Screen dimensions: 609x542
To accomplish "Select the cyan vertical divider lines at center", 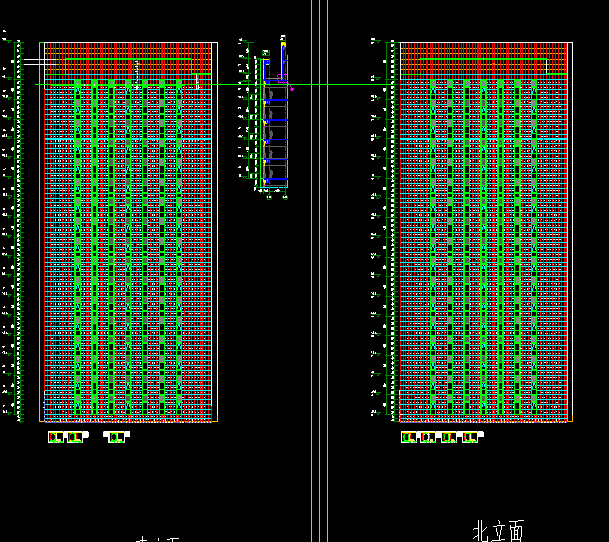I will 319,300.
